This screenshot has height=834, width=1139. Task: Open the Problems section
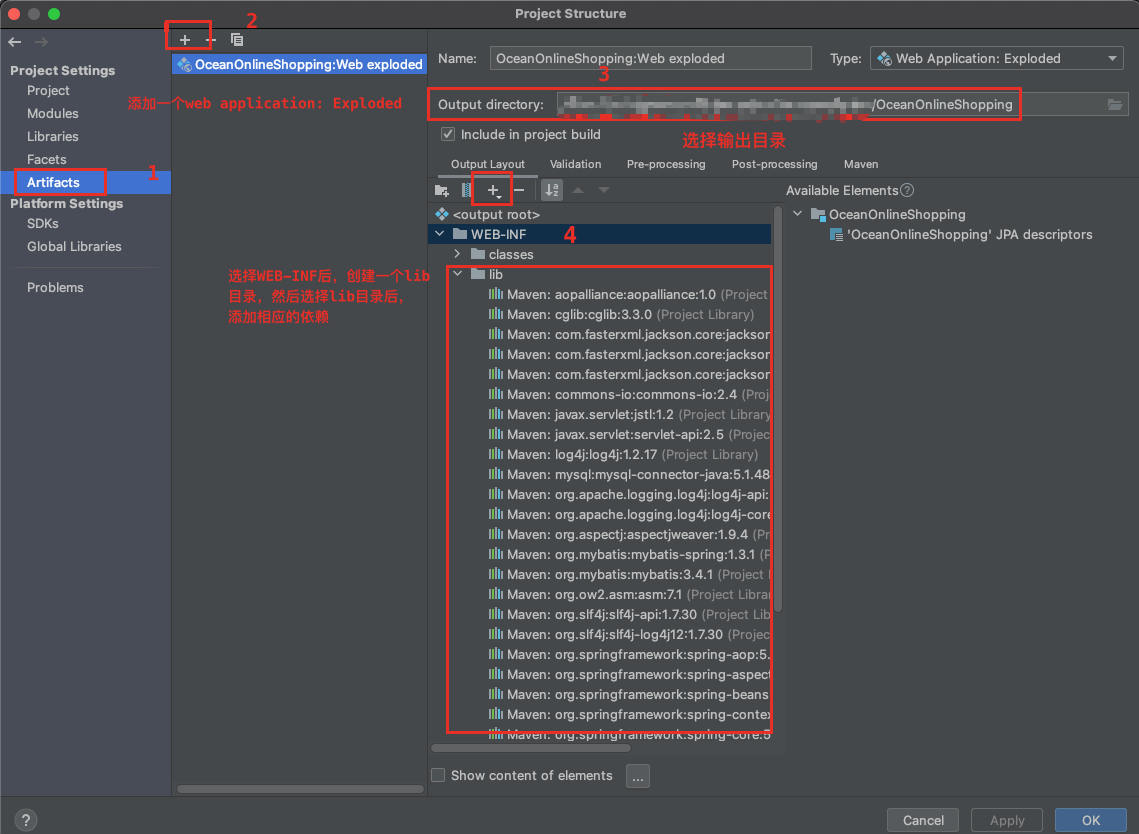pos(55,288)
